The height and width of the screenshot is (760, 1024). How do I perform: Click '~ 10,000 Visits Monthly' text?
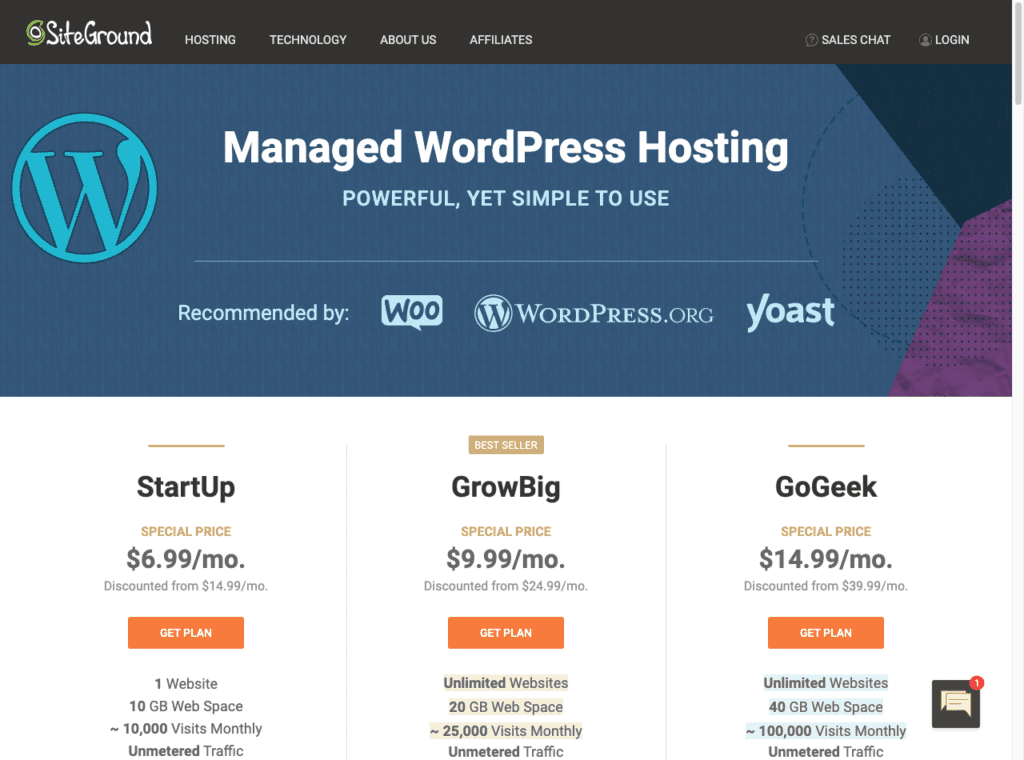186,729
